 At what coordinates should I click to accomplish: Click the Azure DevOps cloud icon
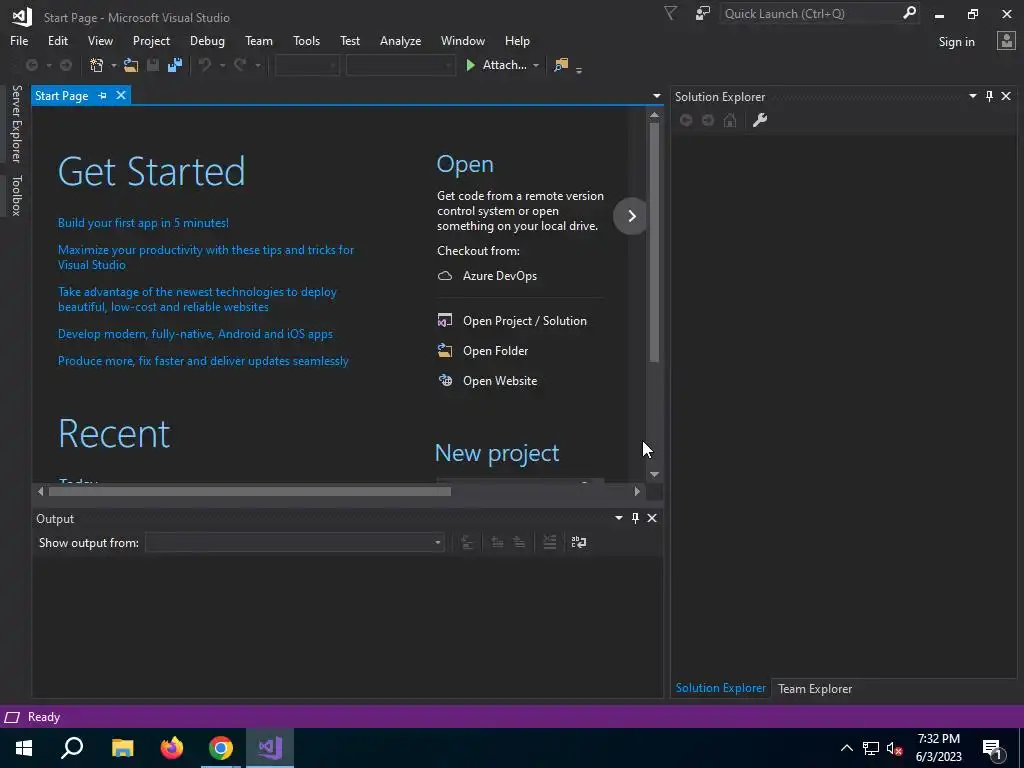[x=445, y=276]
